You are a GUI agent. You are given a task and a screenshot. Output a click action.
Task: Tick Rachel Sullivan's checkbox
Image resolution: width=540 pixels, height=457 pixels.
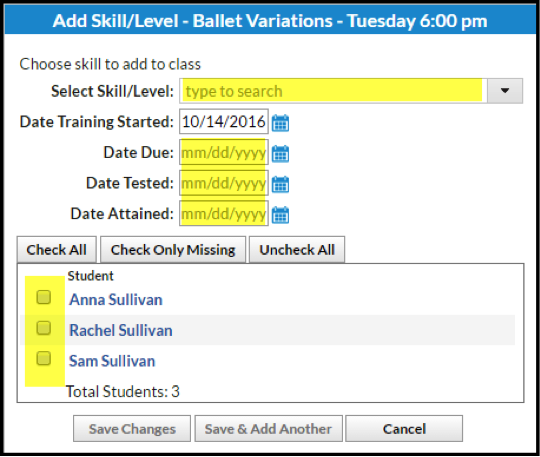pyautogui.click(x=44, y=328)
